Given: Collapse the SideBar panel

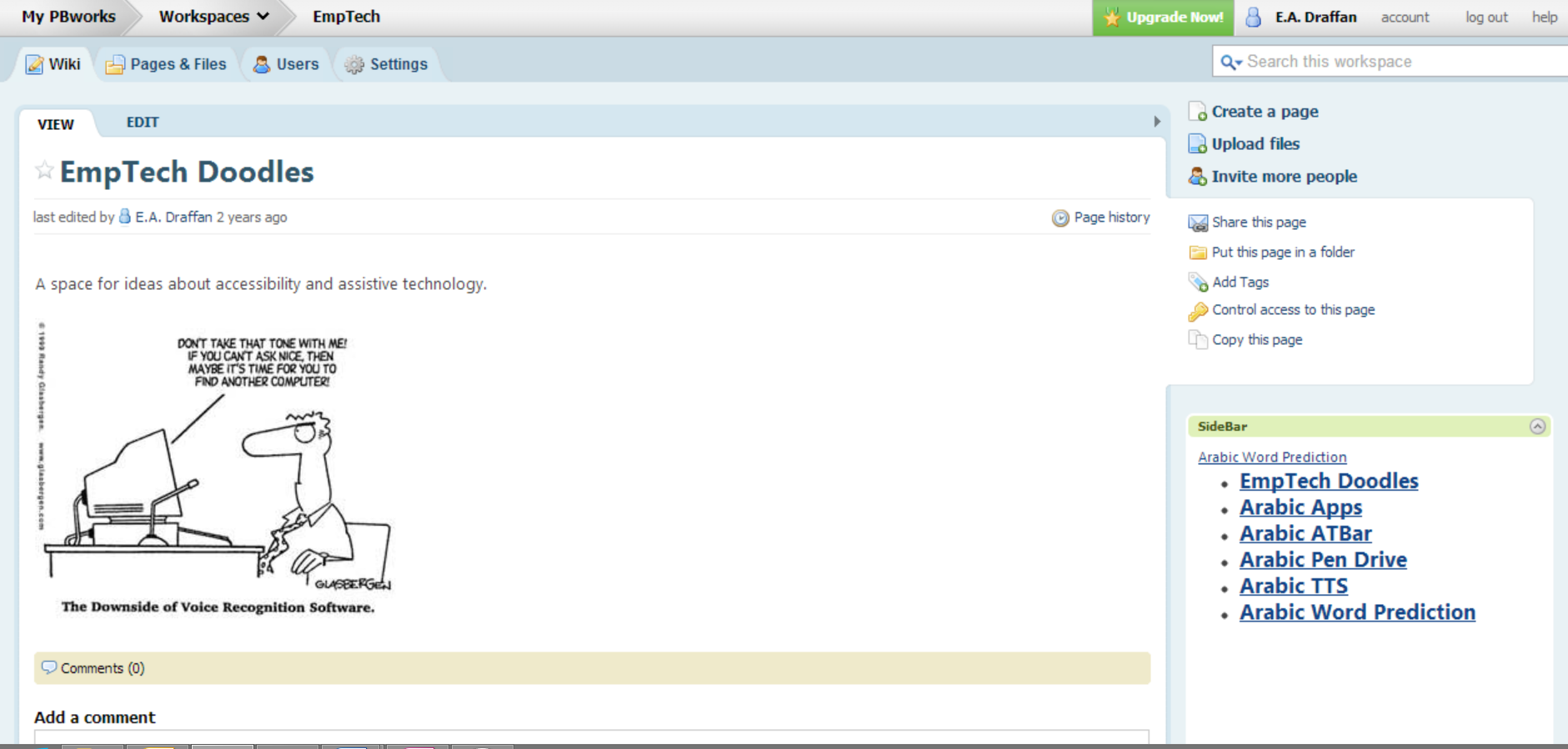Looking at the screenshot, I should point(1538,427).
